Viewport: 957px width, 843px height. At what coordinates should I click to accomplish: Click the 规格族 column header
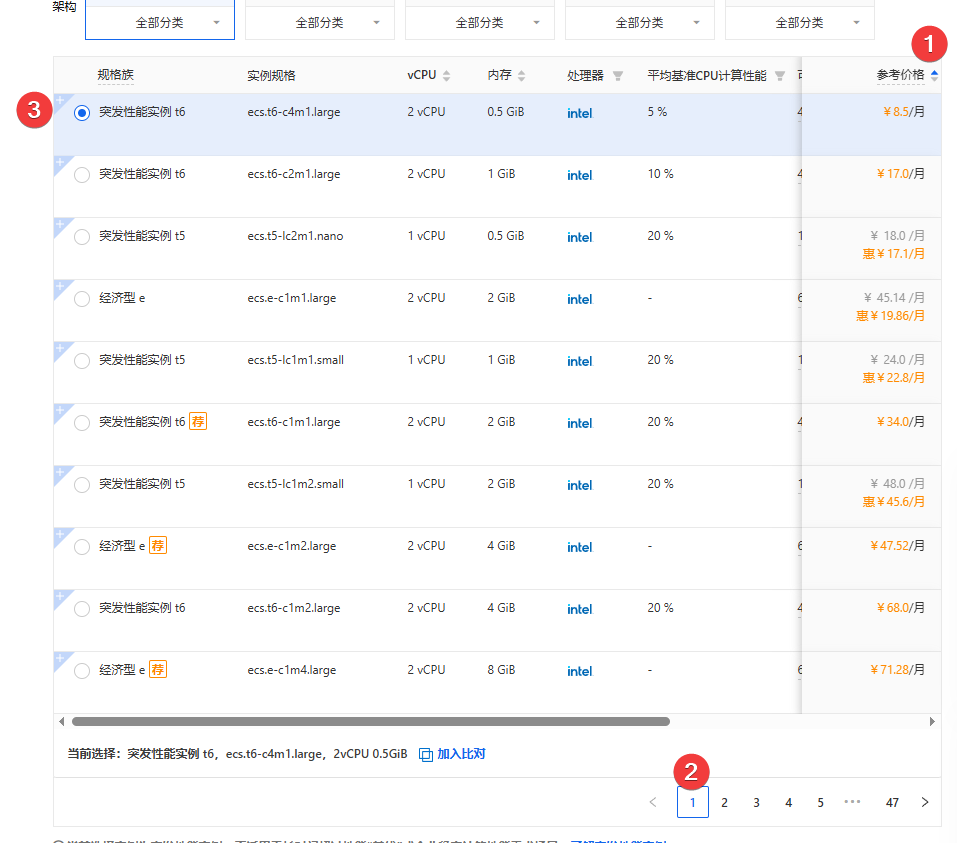pos(115,75)
